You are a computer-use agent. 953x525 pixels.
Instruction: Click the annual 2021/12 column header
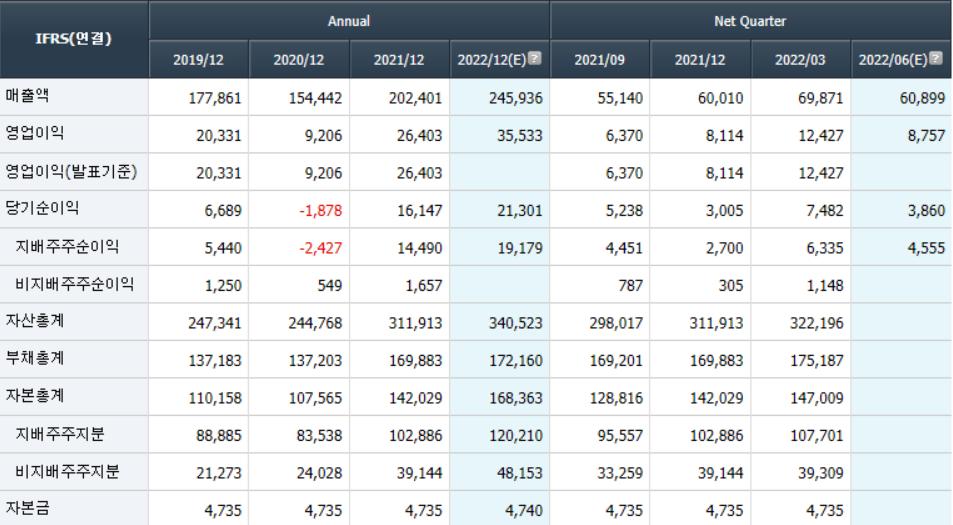[399, 60]
